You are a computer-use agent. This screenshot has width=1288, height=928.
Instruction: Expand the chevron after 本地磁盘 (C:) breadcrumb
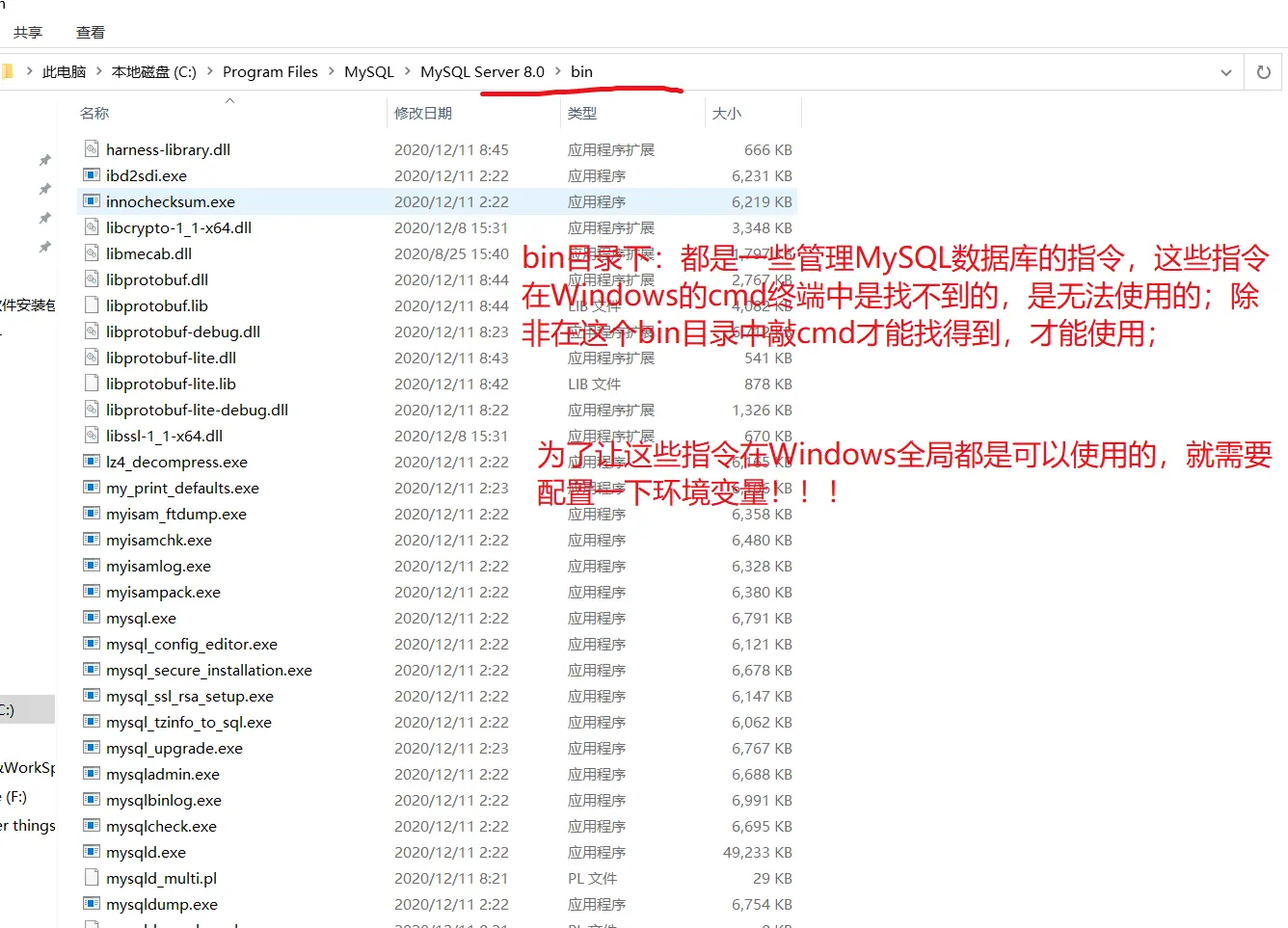[x=209, y=71]
